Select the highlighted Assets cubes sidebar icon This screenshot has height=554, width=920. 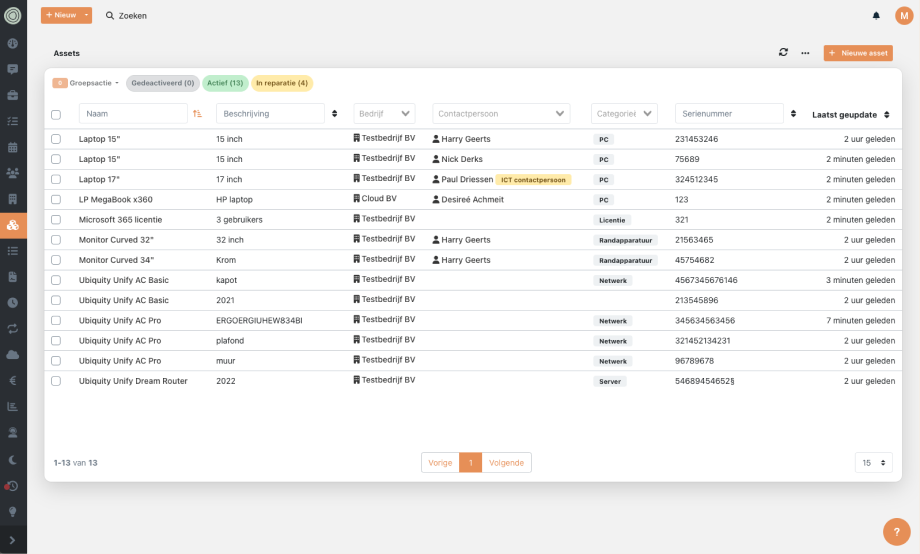(13, 225)
